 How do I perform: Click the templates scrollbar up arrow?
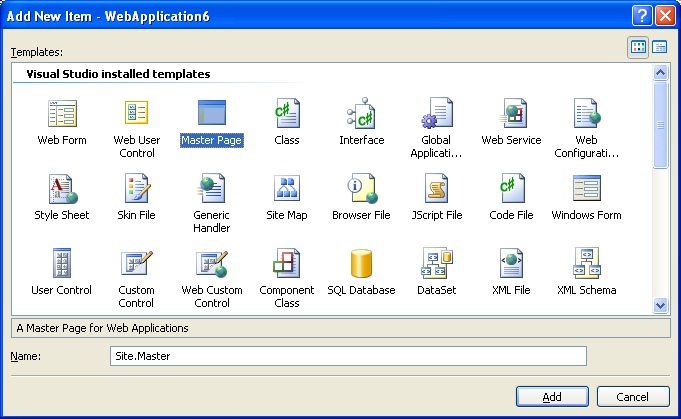click(660, 73)
